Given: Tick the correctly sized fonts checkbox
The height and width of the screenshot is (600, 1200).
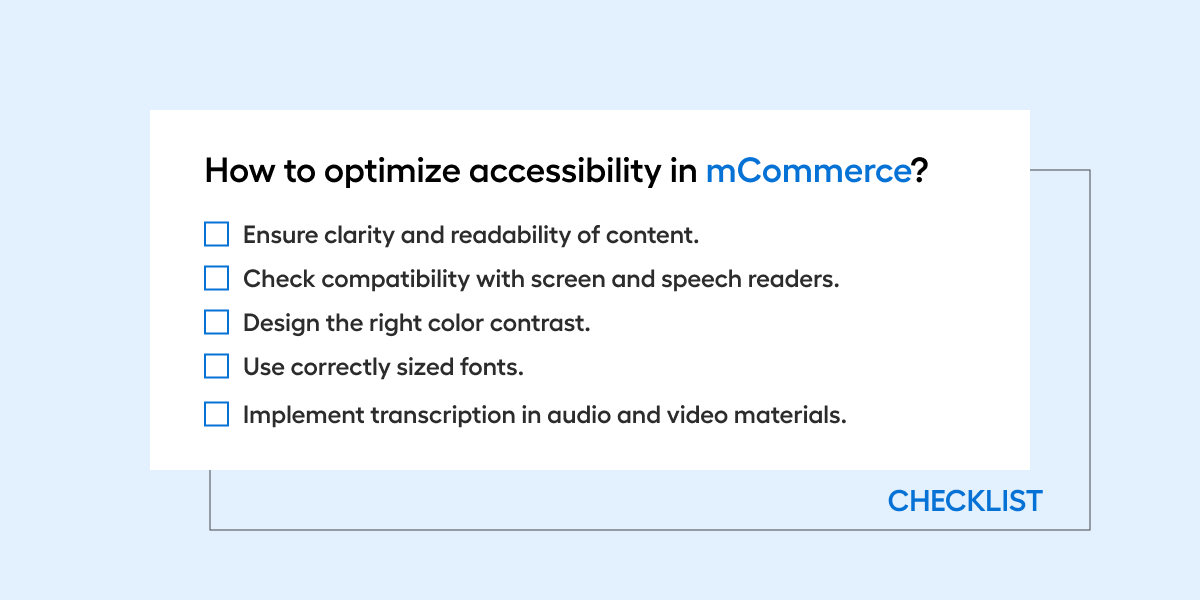Looking at the screenshot, I should tap(217, 366).
